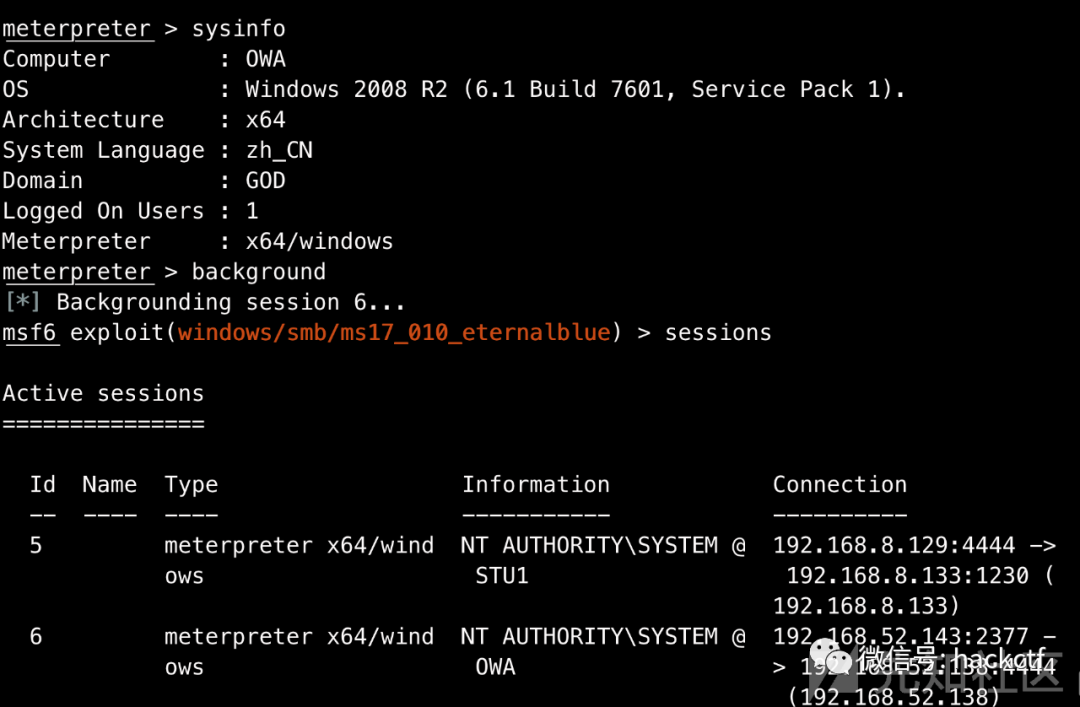Select '192.168.8.133:1230' connection text

(908, 575)
